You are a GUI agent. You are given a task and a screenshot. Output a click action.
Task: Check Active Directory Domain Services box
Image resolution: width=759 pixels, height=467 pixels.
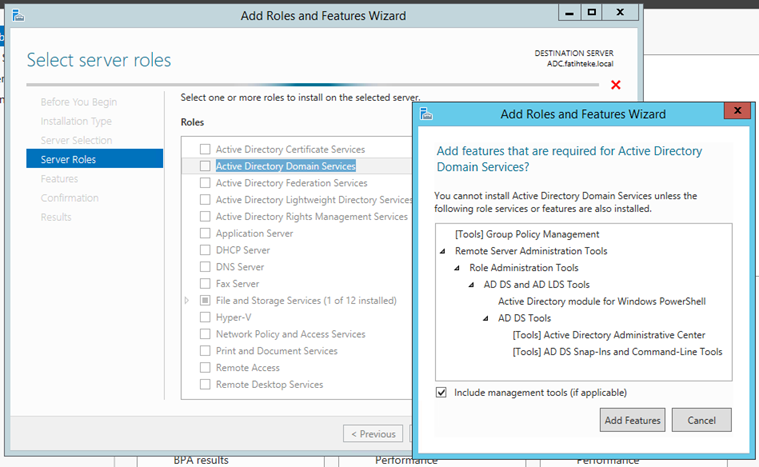click(x=205, y=166)
